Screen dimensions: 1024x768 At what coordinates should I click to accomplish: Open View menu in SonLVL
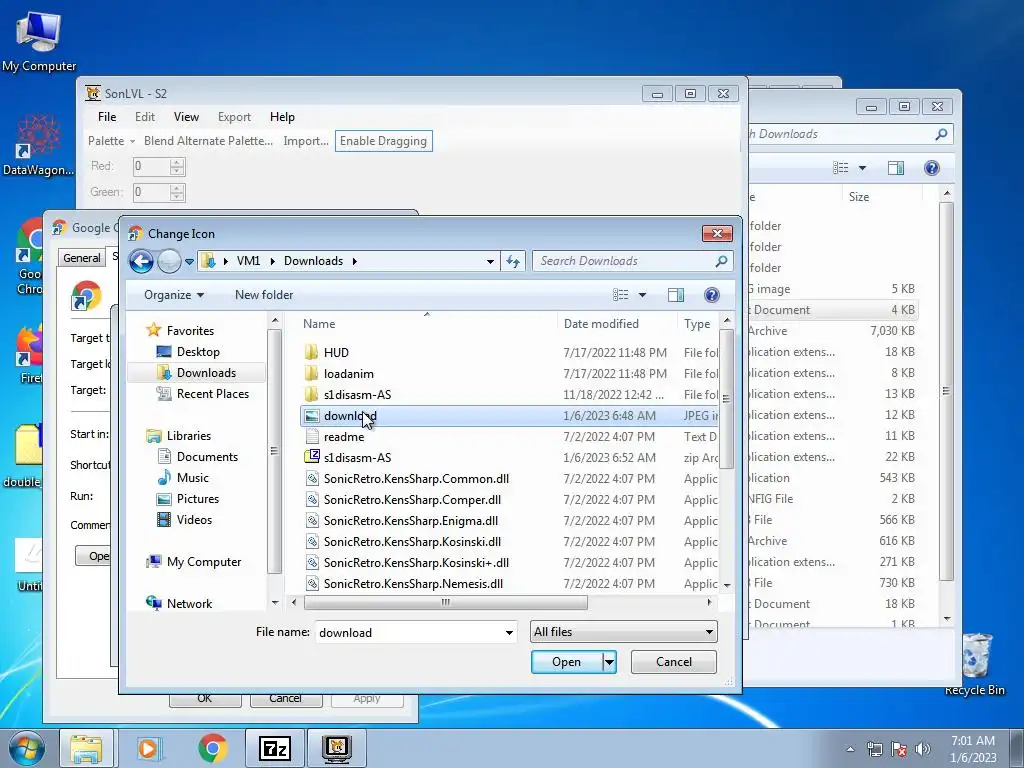pyautogui.click(x=186, y=117)
